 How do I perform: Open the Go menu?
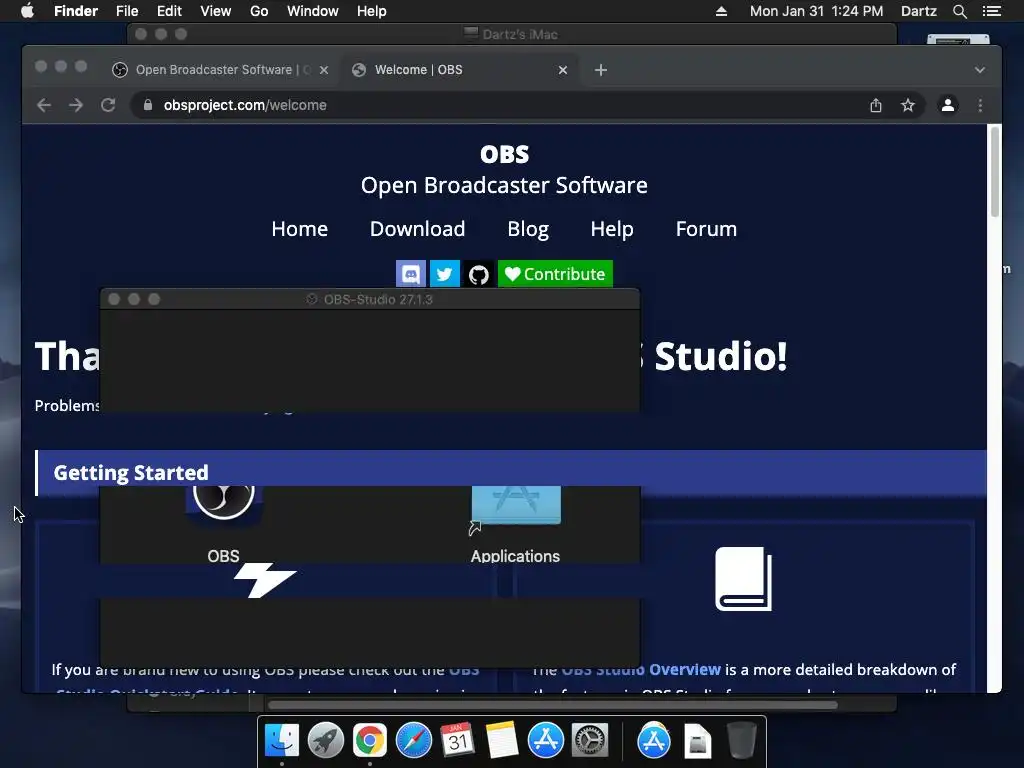[259, 11]
